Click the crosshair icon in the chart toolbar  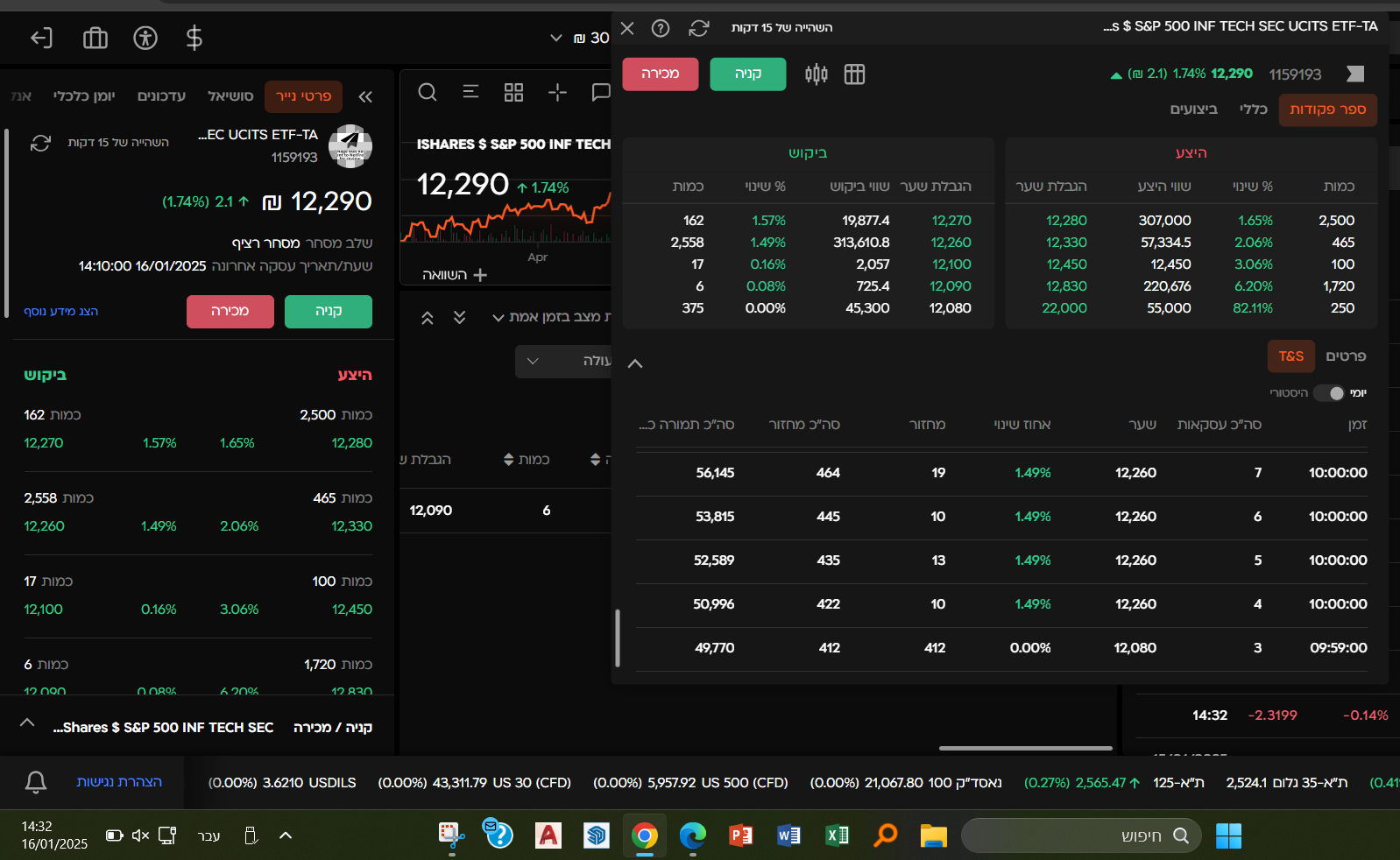(557, 92)
